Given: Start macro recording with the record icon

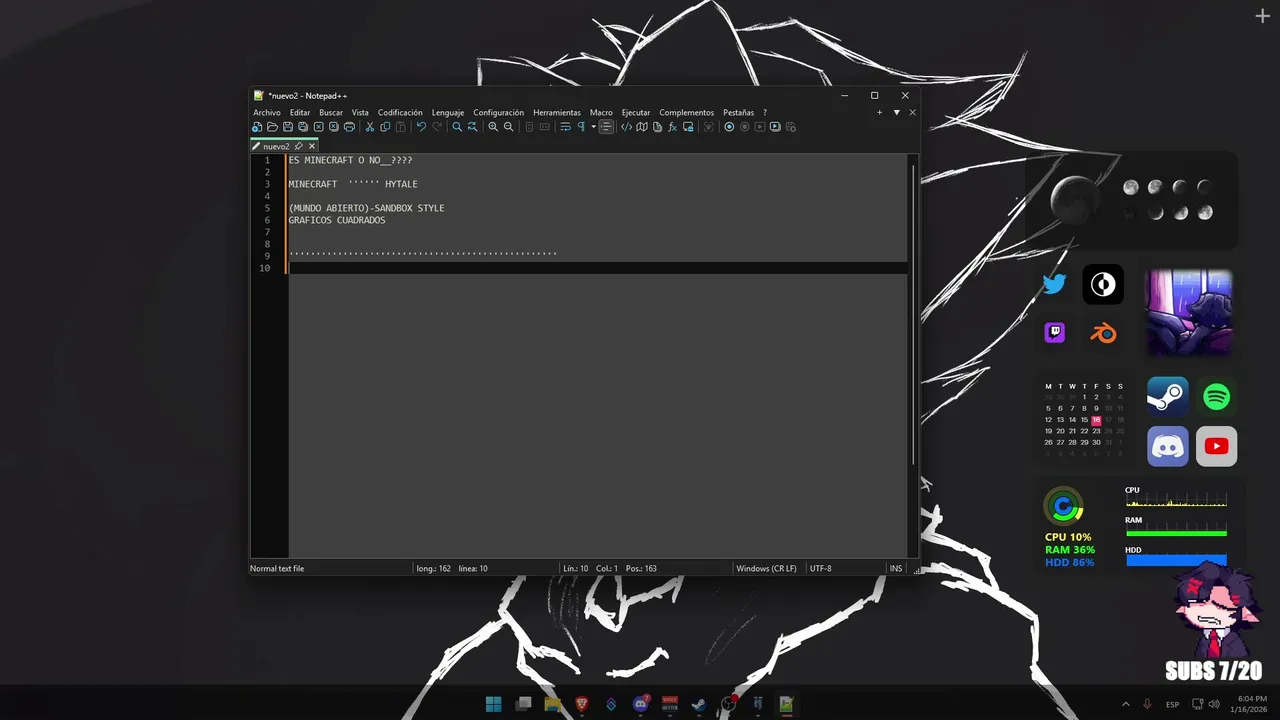Looking at the screenshot, I should (729, 127).
